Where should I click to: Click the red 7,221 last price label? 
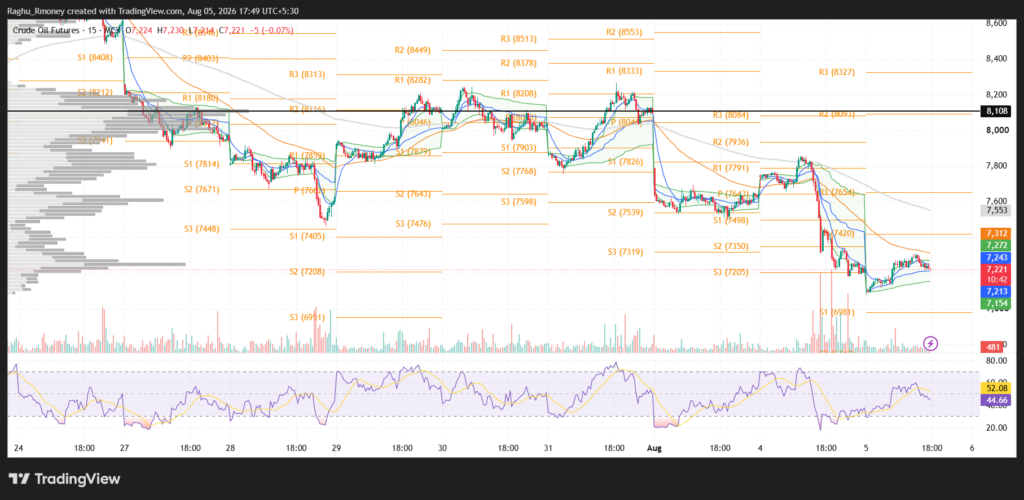(x=997, y=269)
